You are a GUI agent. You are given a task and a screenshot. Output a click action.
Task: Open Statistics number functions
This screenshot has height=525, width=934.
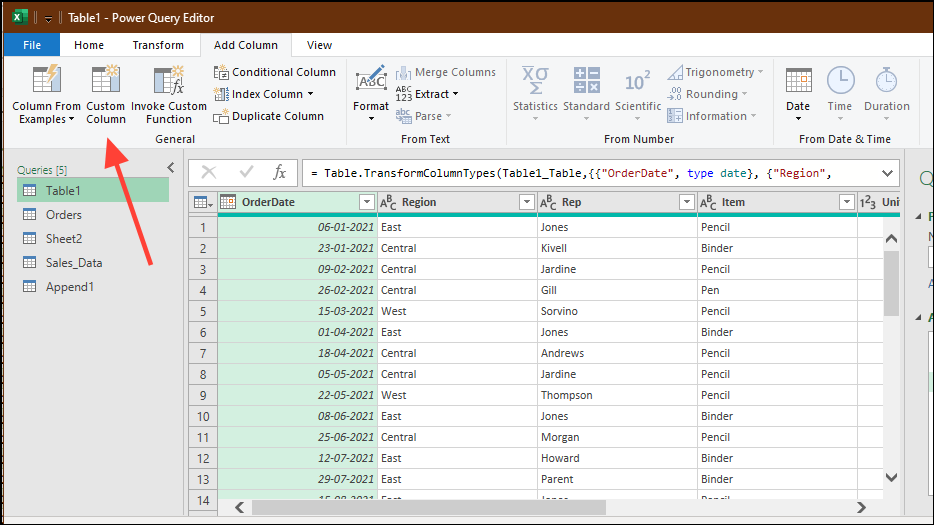(x=535, y=93)
